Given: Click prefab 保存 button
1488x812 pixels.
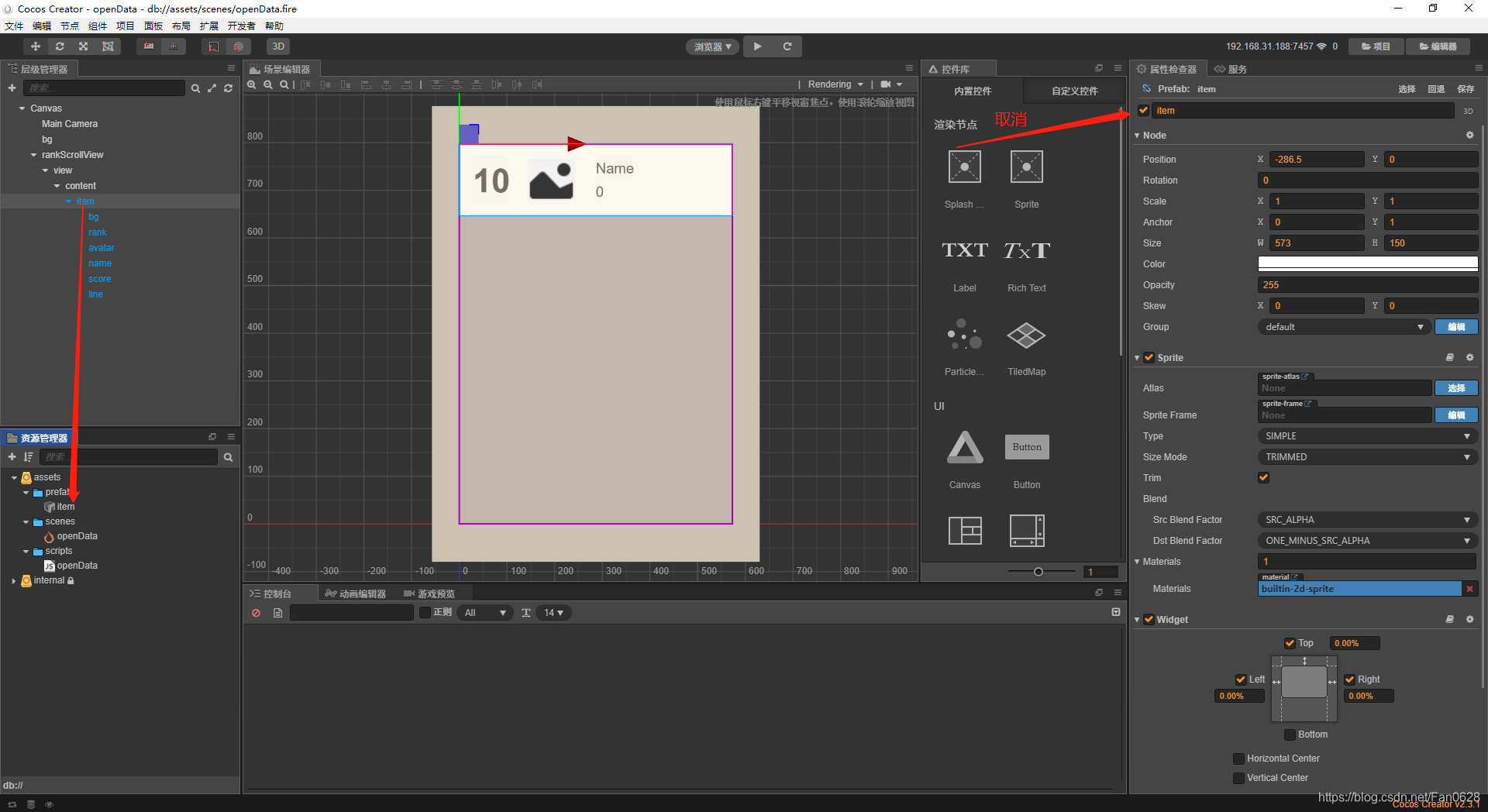Looking at the screenshot, I should [1466, 89].
